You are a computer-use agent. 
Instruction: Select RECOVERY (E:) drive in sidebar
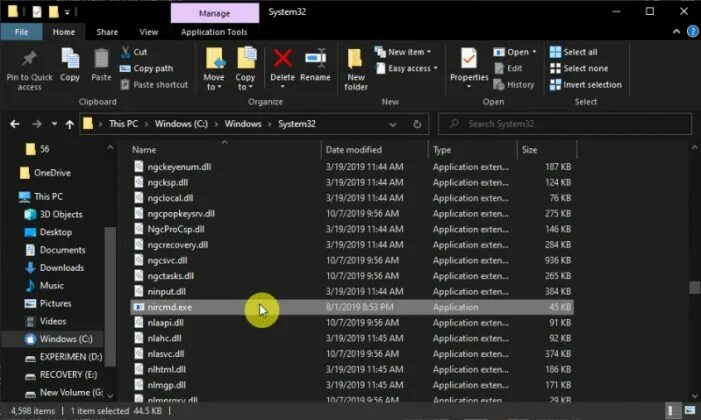point(61,375)
